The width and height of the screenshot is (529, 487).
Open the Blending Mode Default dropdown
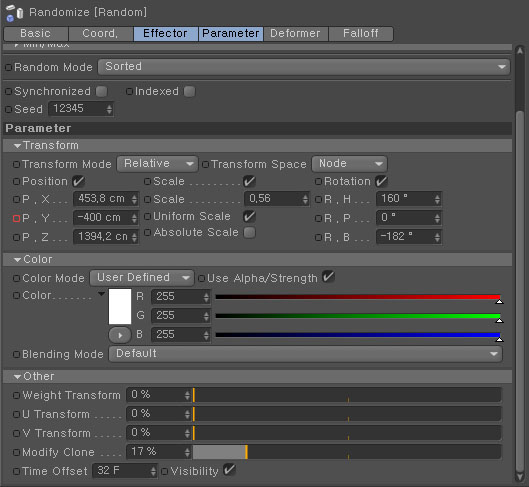coord(305,354)
